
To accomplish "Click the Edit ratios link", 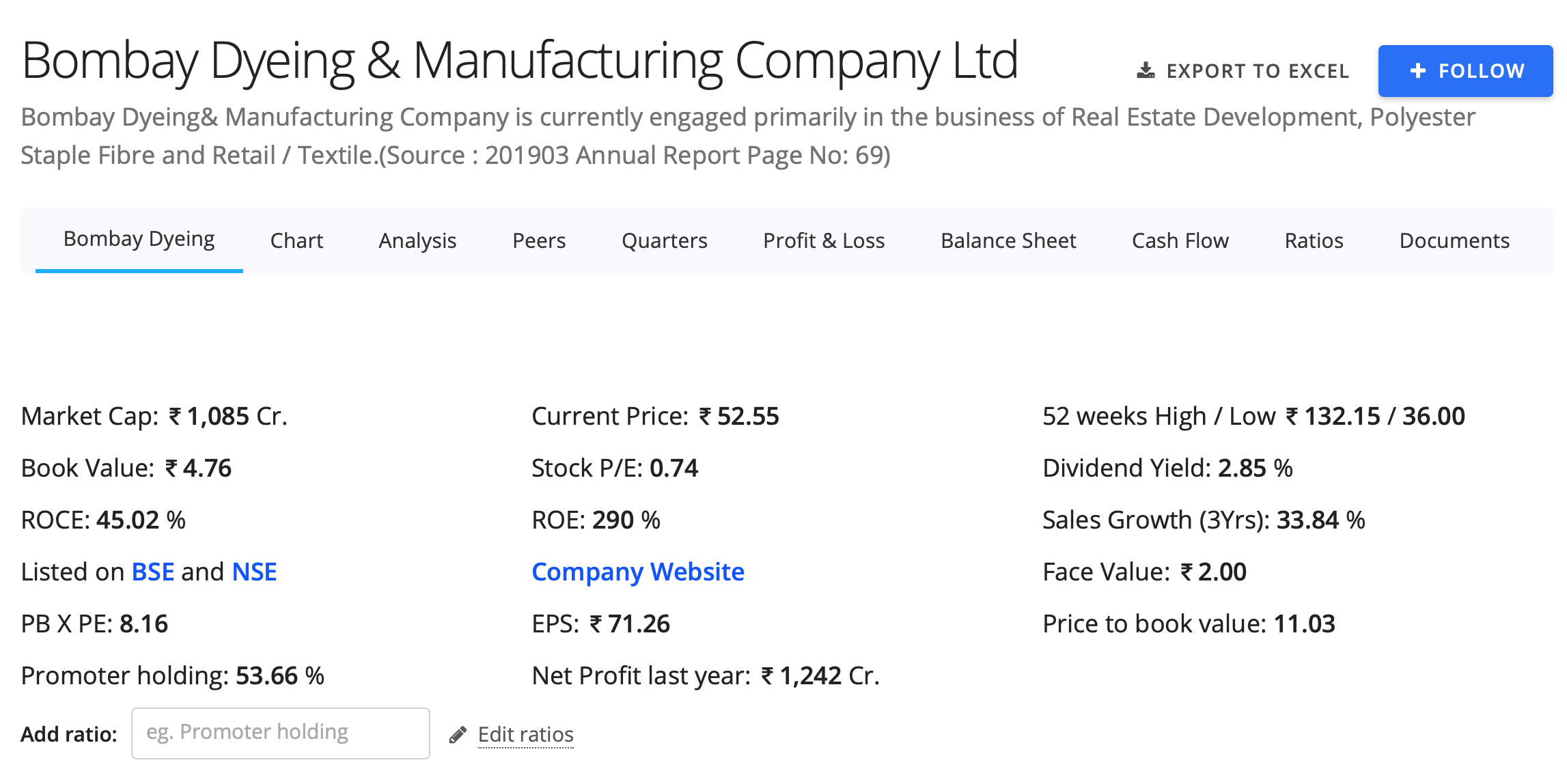I will 525,734.
